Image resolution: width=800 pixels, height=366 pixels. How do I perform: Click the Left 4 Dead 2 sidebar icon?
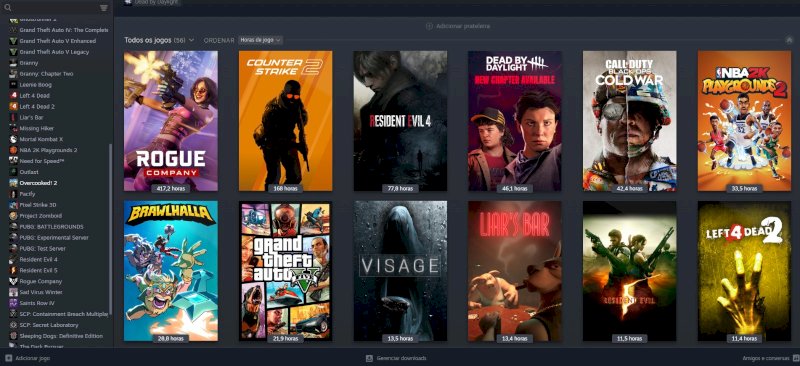point(13,107)
